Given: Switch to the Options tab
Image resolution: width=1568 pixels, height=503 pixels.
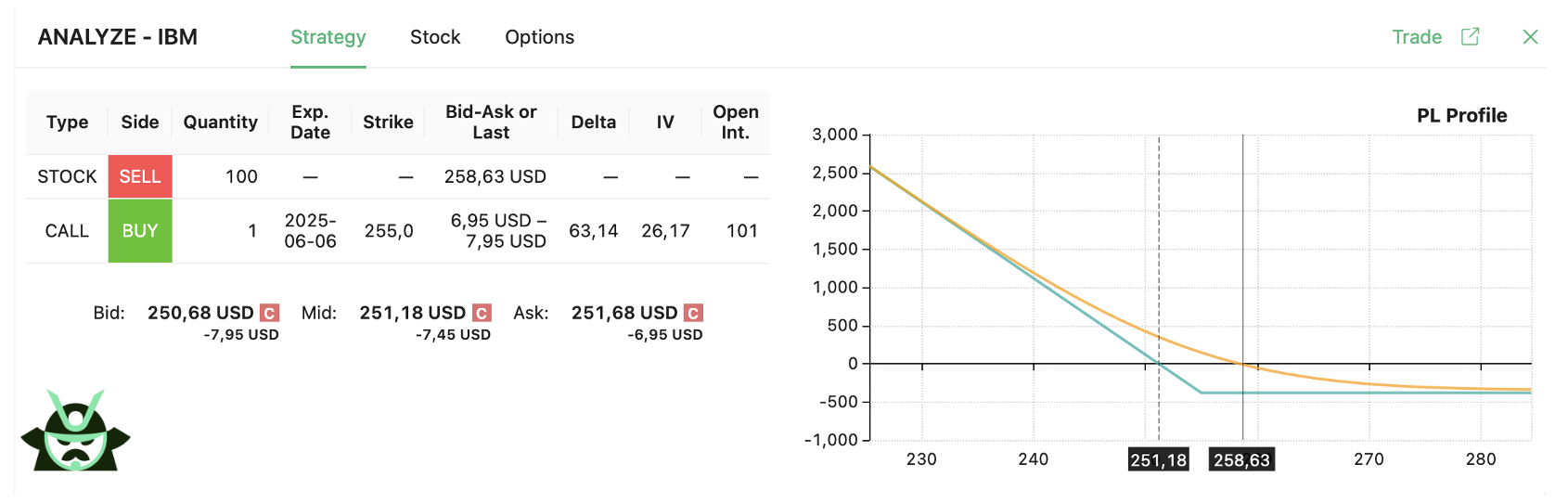Looking at the screenshot, I should (x=539, y=37).
